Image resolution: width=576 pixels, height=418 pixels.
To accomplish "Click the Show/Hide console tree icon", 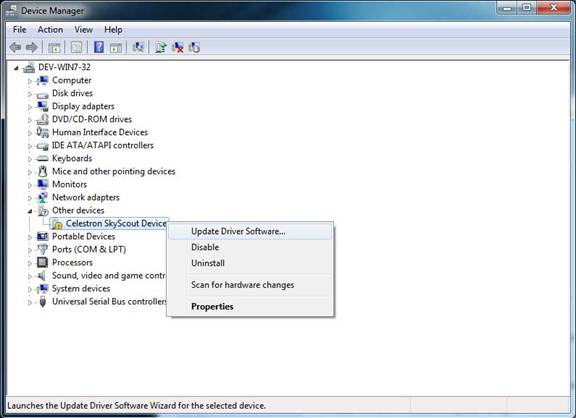I will click(x=54, y=47).
